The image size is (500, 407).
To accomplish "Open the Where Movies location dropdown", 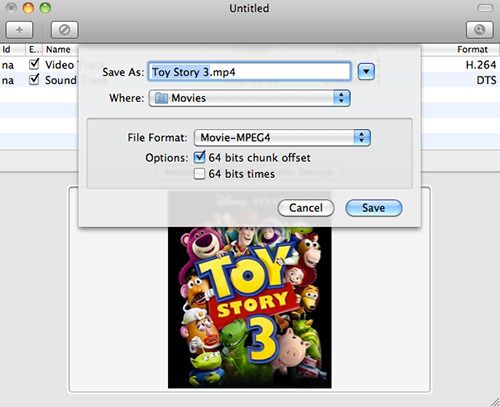I will [249, 98].
